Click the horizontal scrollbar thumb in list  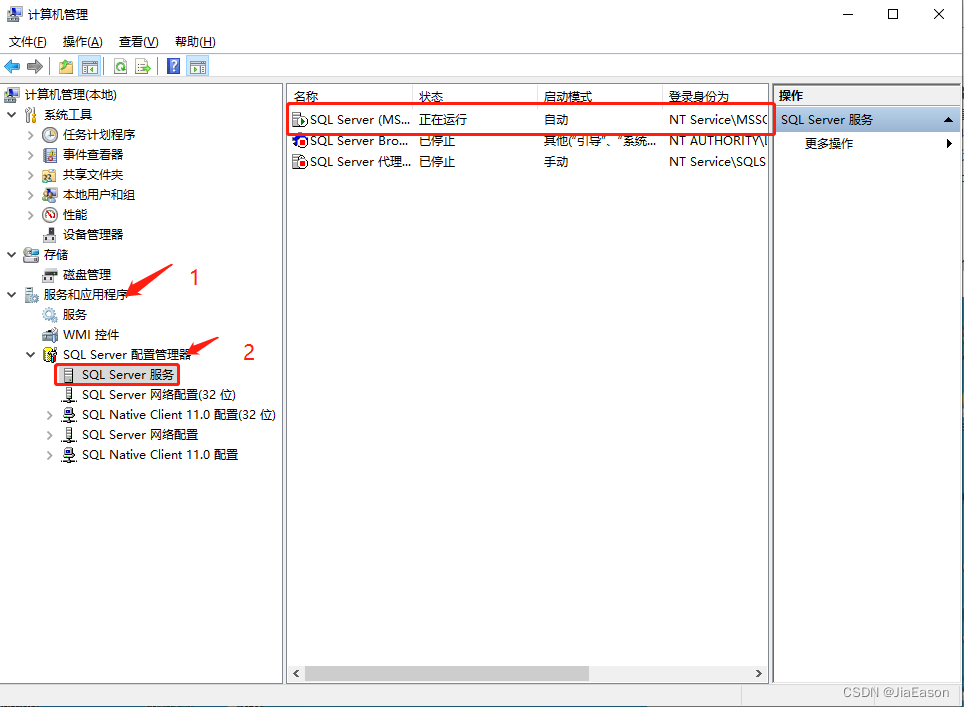(447, 674)
